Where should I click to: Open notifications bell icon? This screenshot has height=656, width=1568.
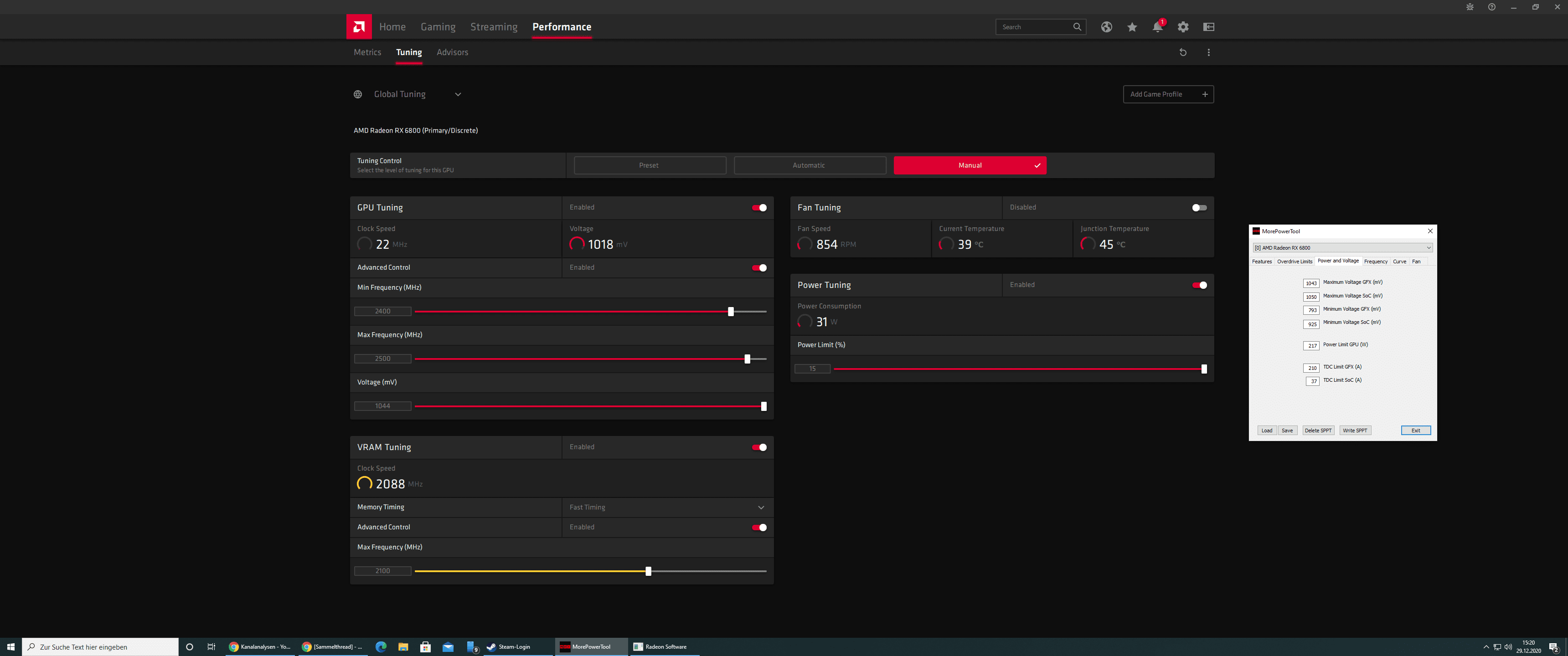(1158, 27)
